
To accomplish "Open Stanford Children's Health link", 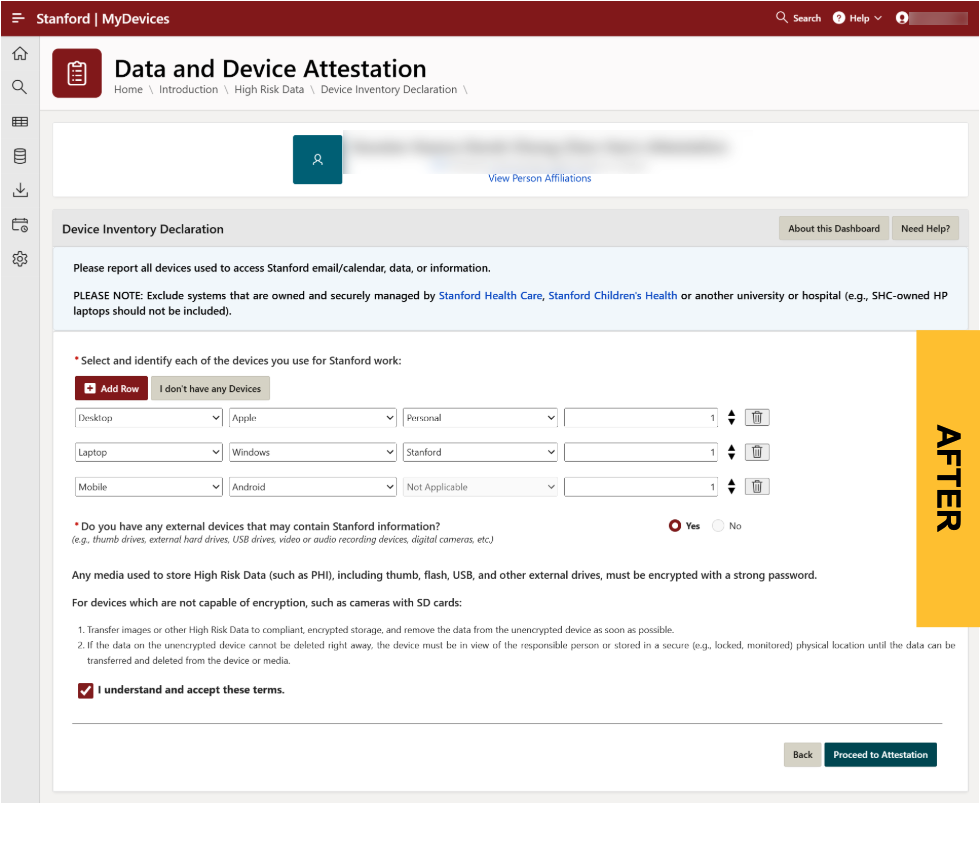I will coord(612,296).
